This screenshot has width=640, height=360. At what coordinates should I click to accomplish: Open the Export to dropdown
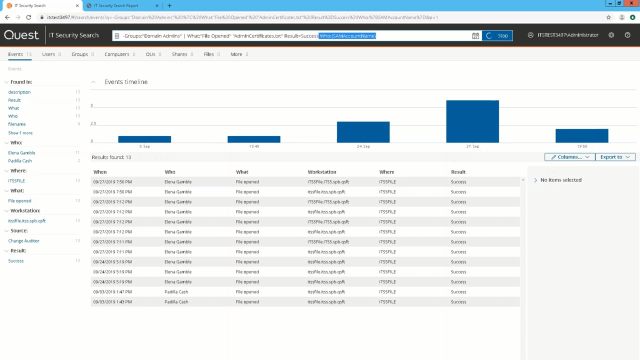[615, 157]
